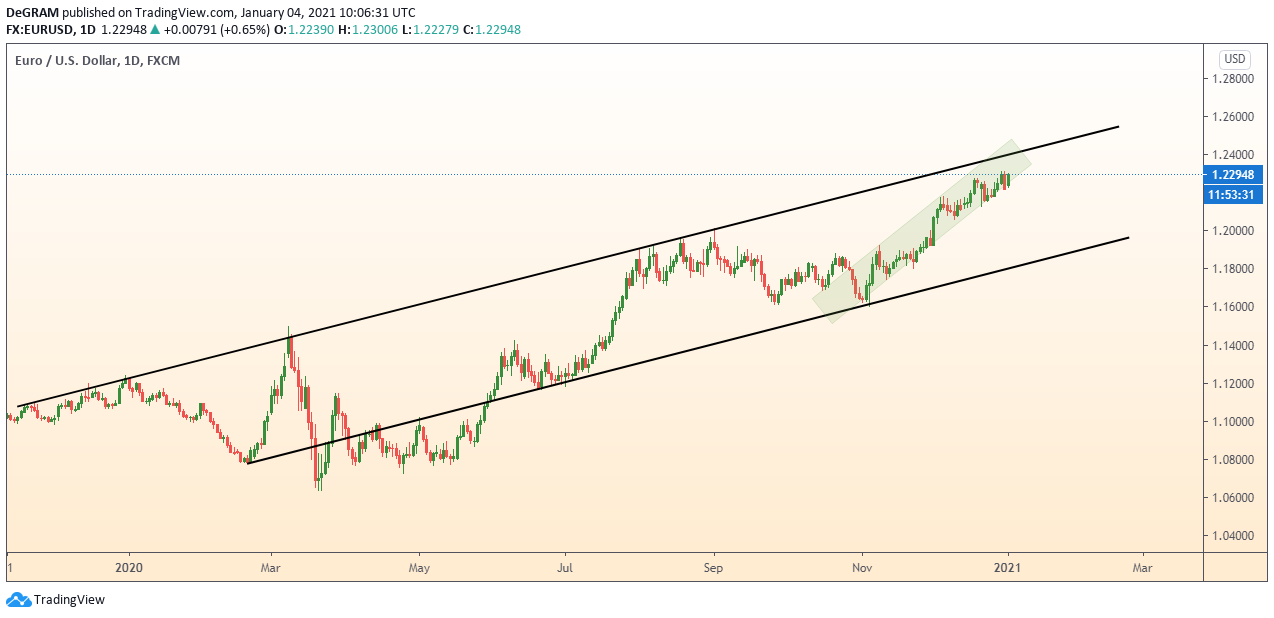The image size is (1274, 618).
Task: Click the 2020 label on time axis
Action: (129, 567)
